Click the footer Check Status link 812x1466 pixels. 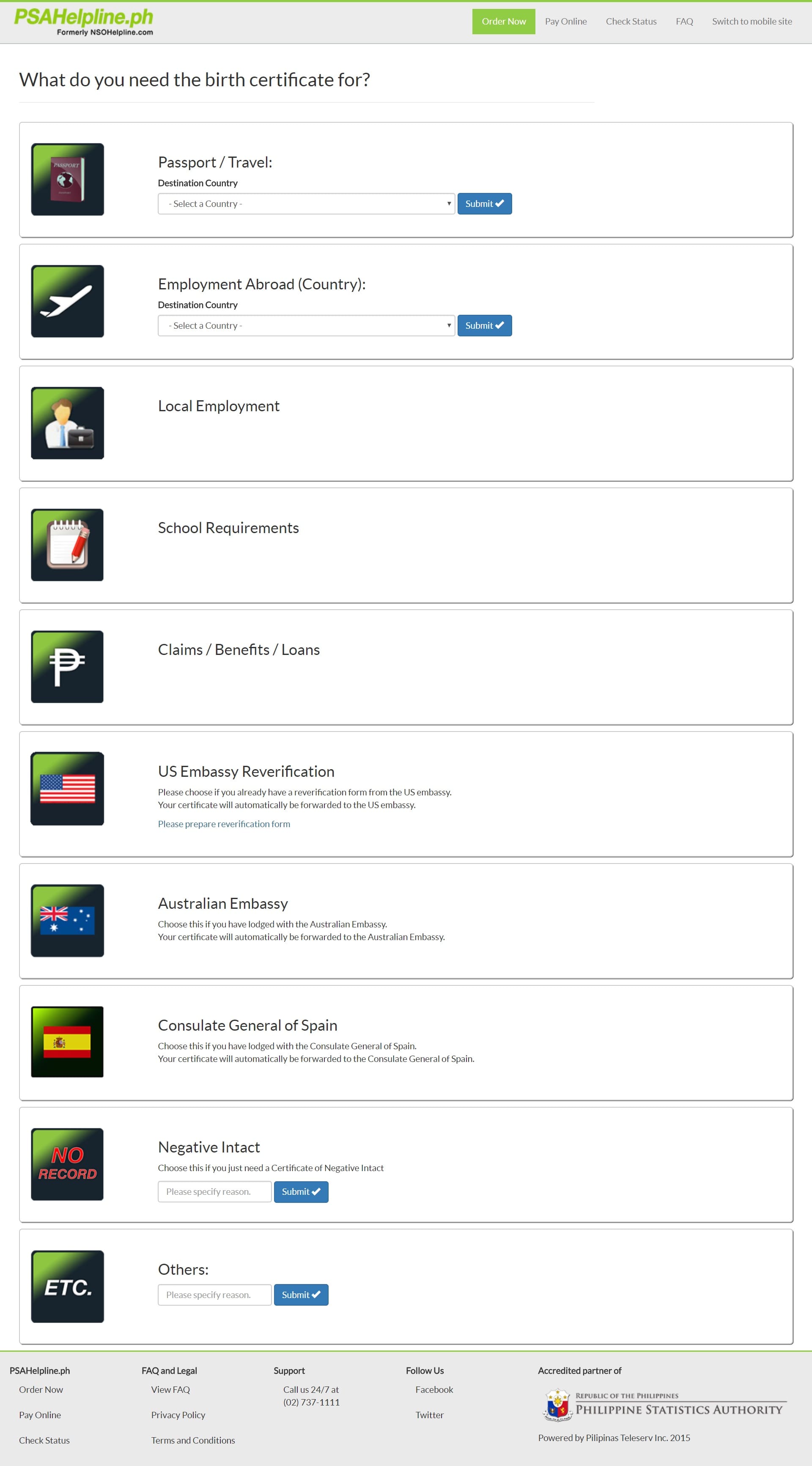(x=44, y=1440)
